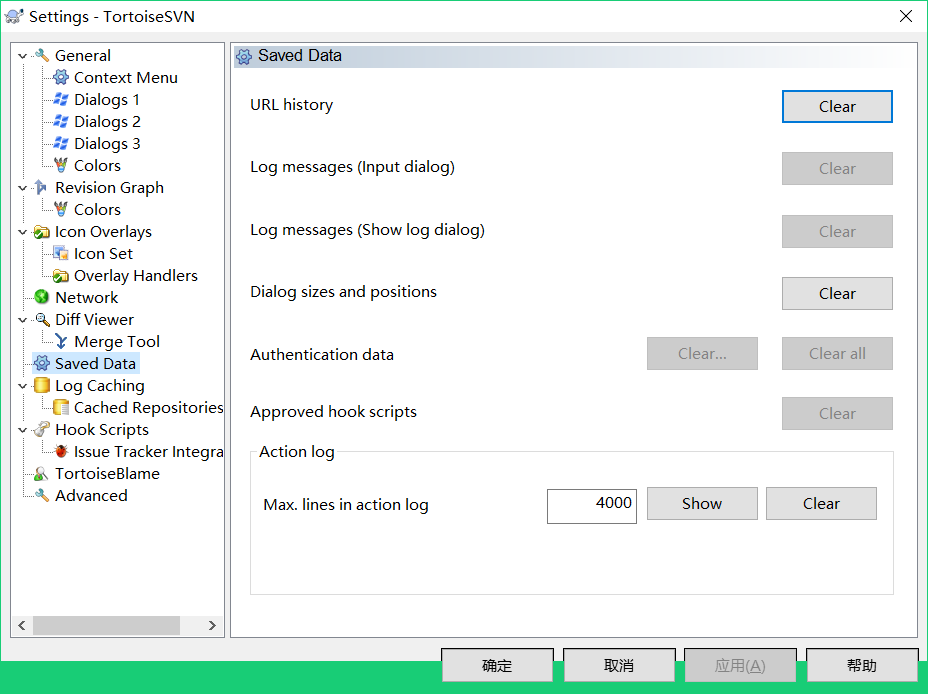
Task: Clear Approved hook scripts
Action: tap(837, 414)
